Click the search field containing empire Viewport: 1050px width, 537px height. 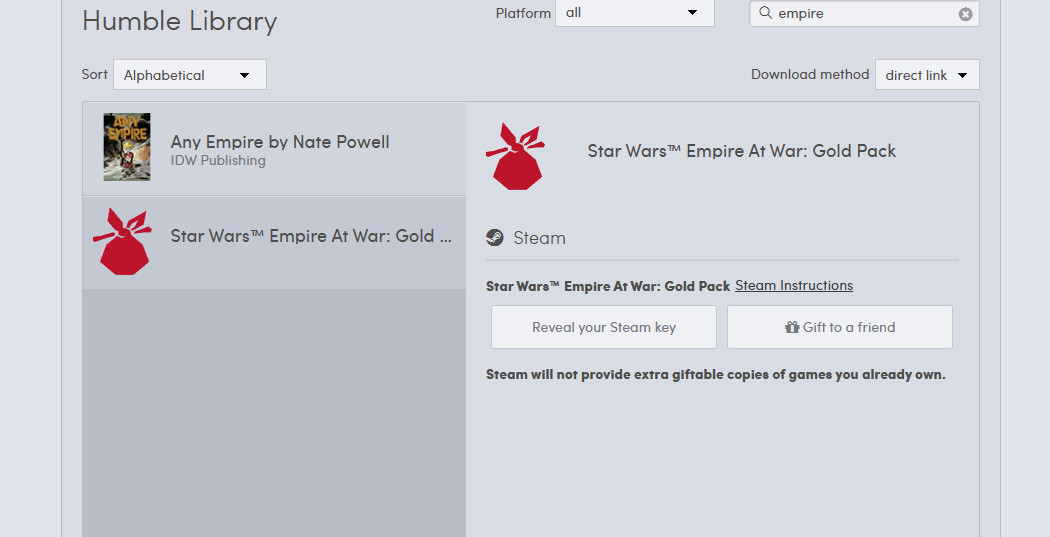pyautogui.click(x=865, y=13)
